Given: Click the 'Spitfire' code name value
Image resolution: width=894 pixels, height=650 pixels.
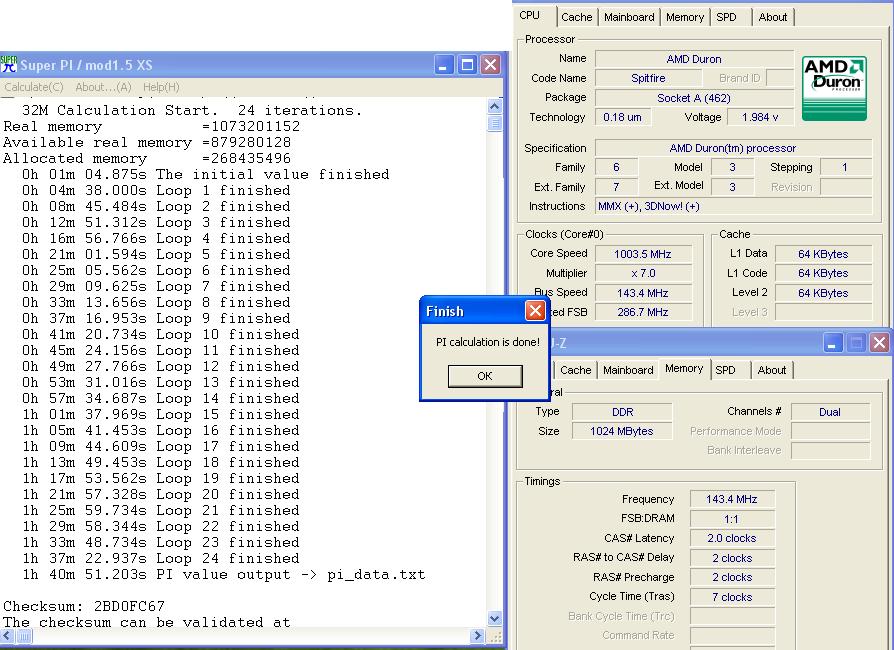Looking at the screenshot, I should pyautogui.click(x=648, y=78).
